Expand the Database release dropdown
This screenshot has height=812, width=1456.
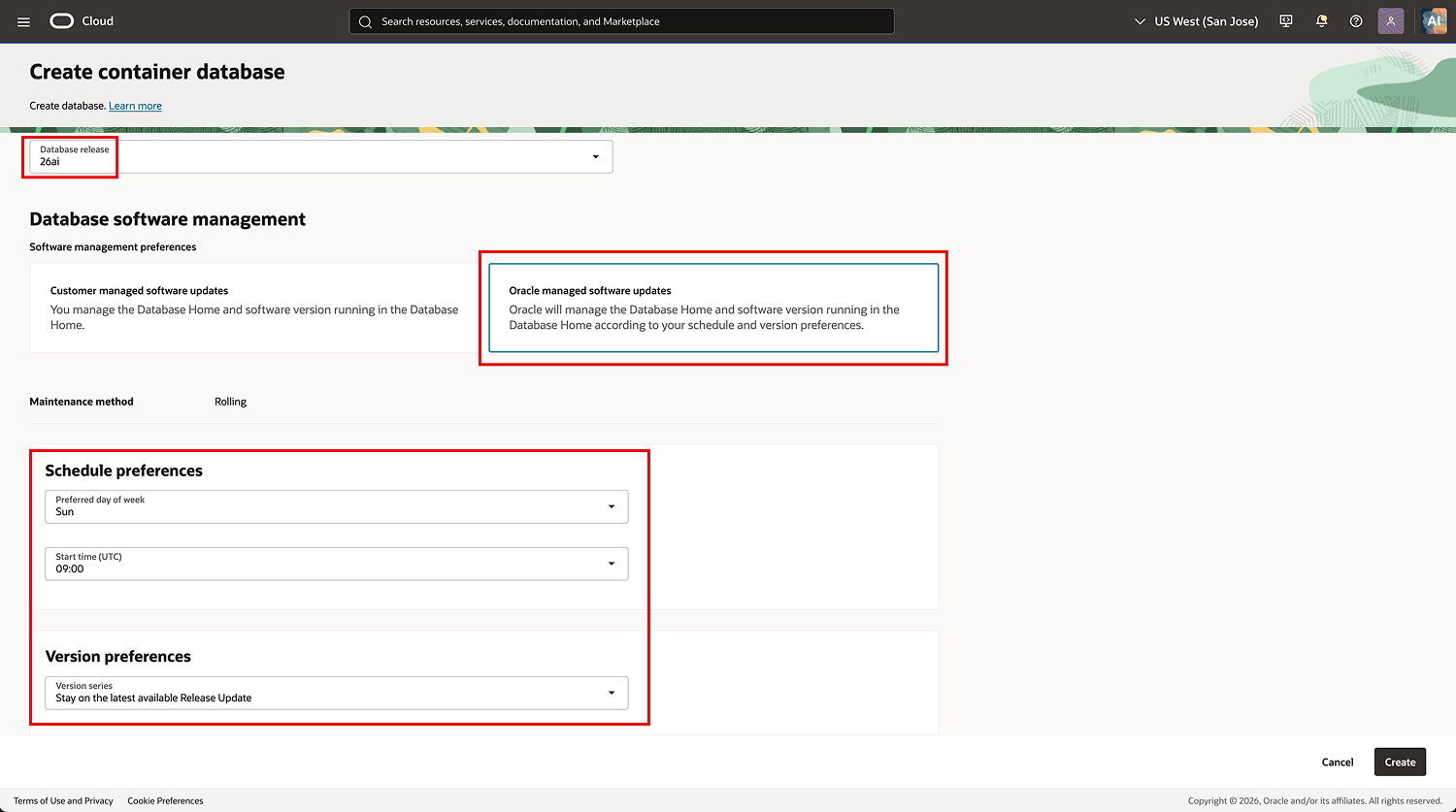(321, 156)
